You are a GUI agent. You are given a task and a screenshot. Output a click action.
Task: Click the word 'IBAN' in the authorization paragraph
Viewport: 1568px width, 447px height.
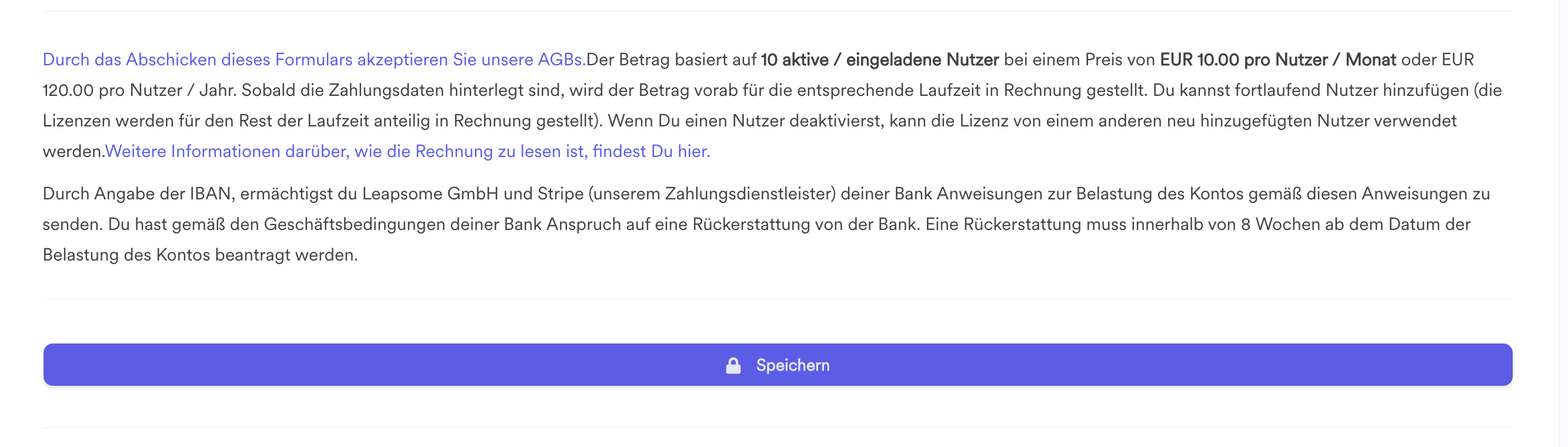(x=211, y=194)
